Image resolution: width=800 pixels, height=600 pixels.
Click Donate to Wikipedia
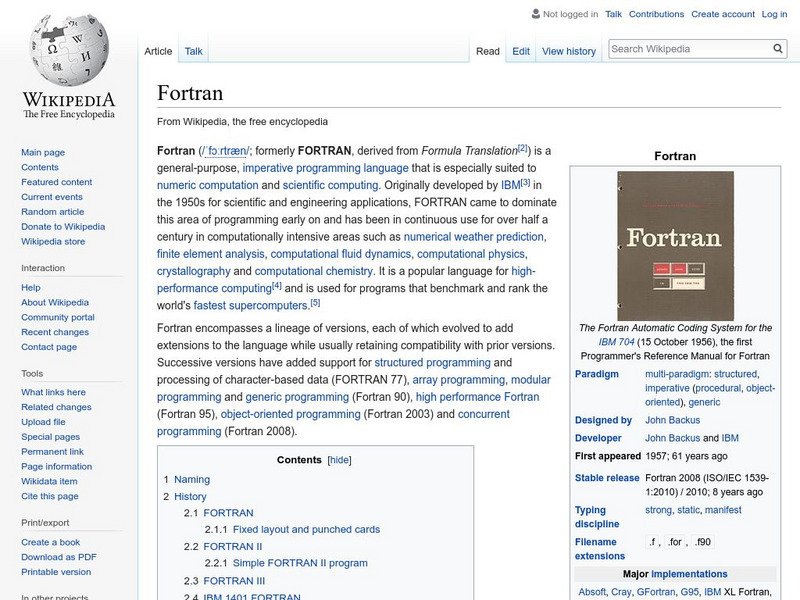tap(63, 226)
